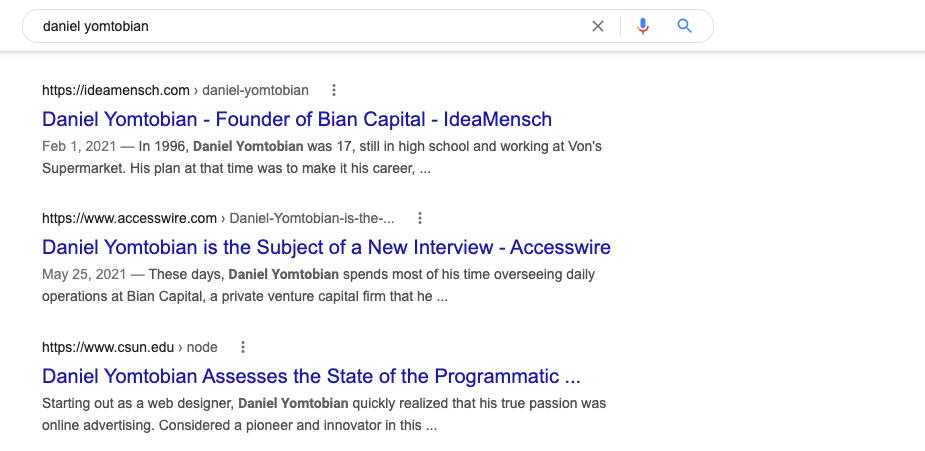Image resolution: width=925 pixels, height=451 pixels.
Task: Open options menu for Accesswire result
Action: [x=420, y=218]
